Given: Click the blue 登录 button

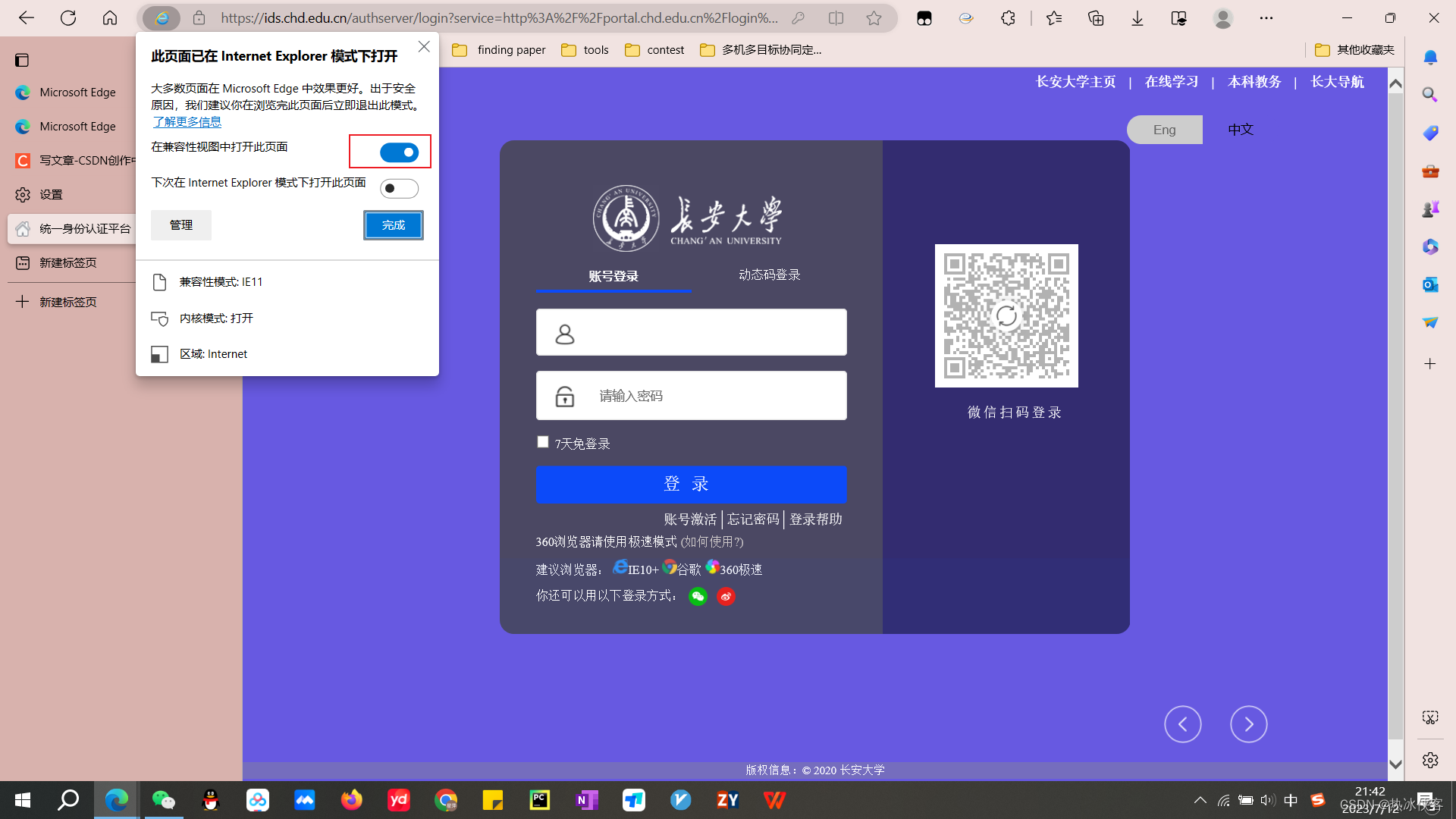Looking at the screenshot, I should click(691, 484).
